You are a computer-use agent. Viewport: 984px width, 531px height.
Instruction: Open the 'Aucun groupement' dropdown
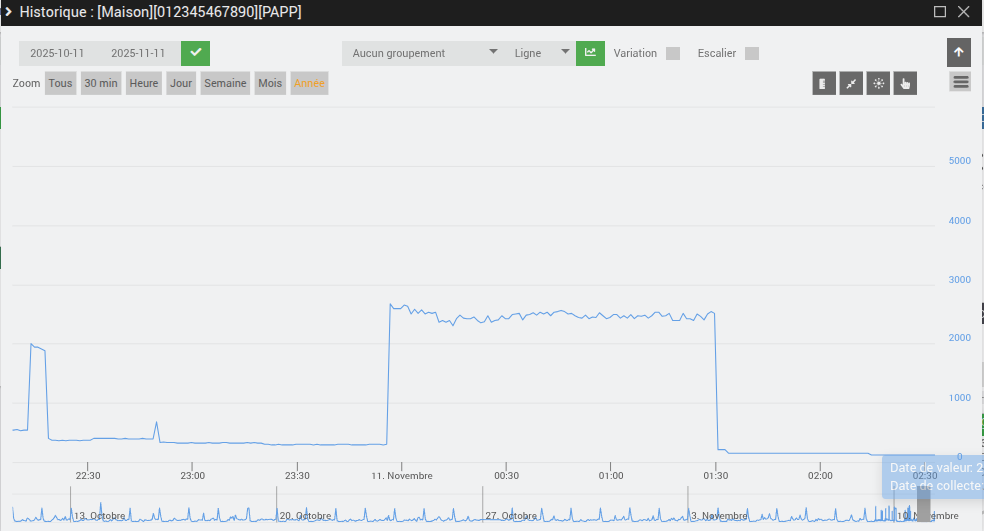pyautogui.click(x=424, y=53)
